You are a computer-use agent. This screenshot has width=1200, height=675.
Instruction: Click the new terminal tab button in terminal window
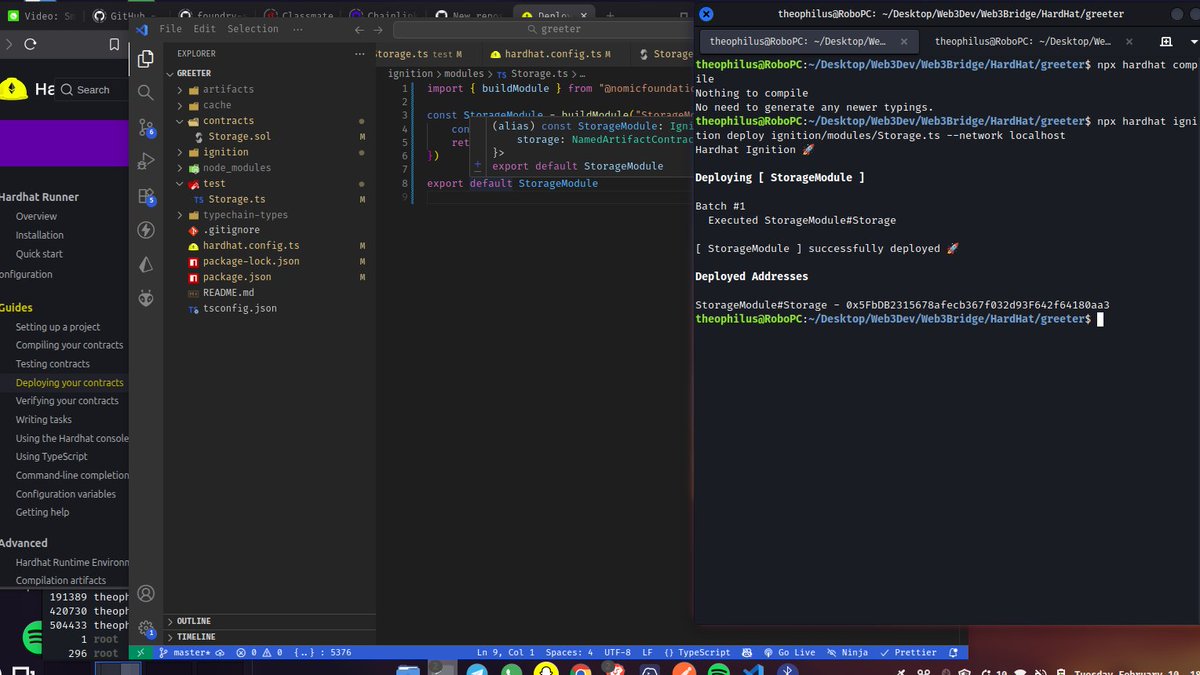coord(1166,42)
